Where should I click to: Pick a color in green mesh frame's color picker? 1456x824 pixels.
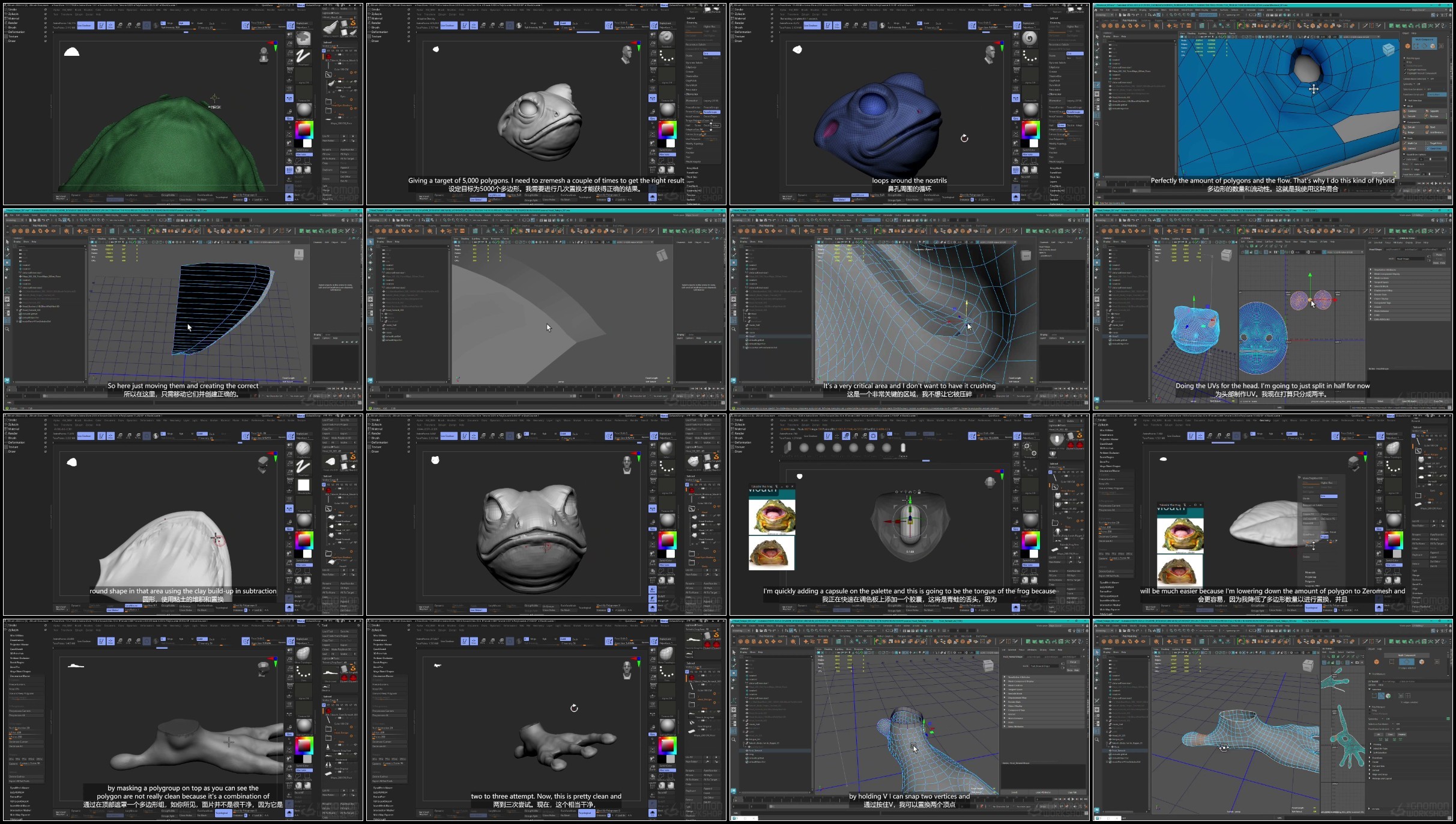pos(303,129)
